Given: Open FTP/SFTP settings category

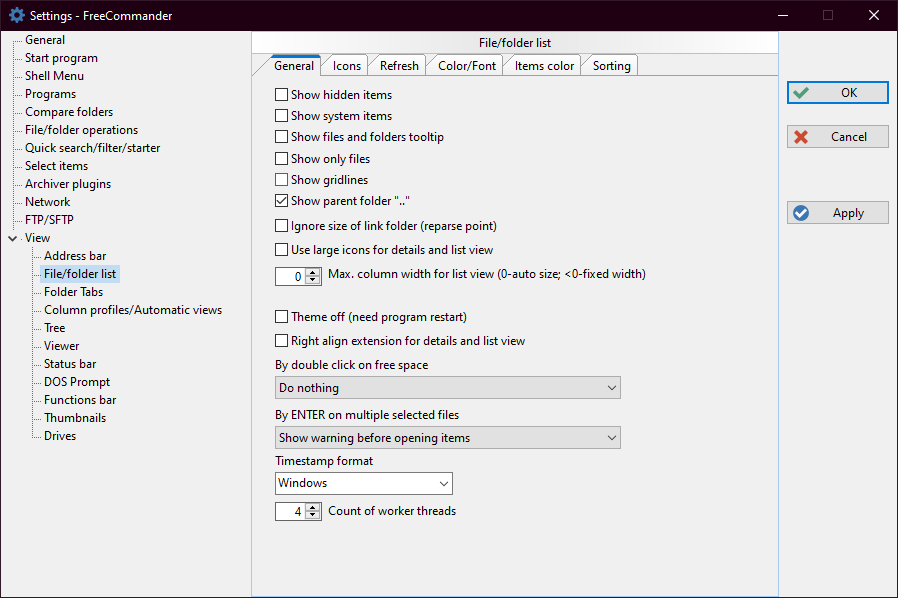Looking at the screenshot, I should [49, 220].
